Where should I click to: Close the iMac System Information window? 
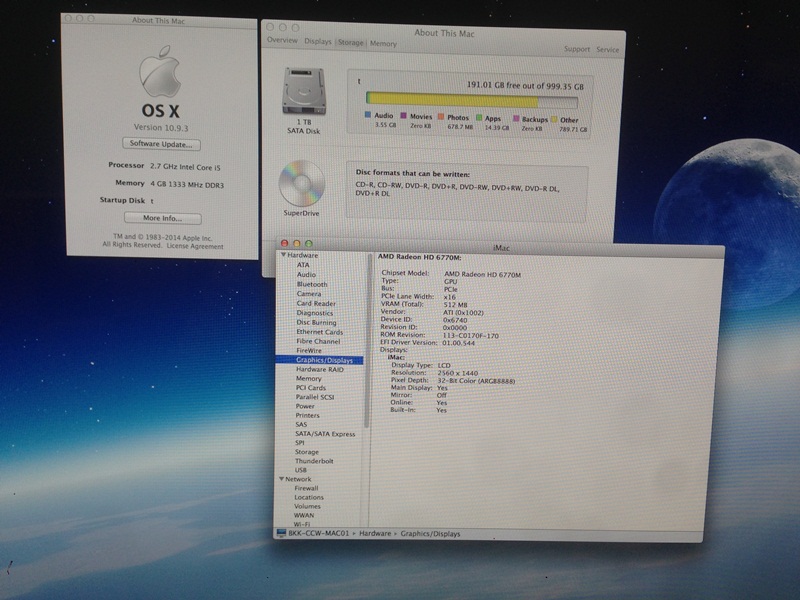tap(285, 243)
